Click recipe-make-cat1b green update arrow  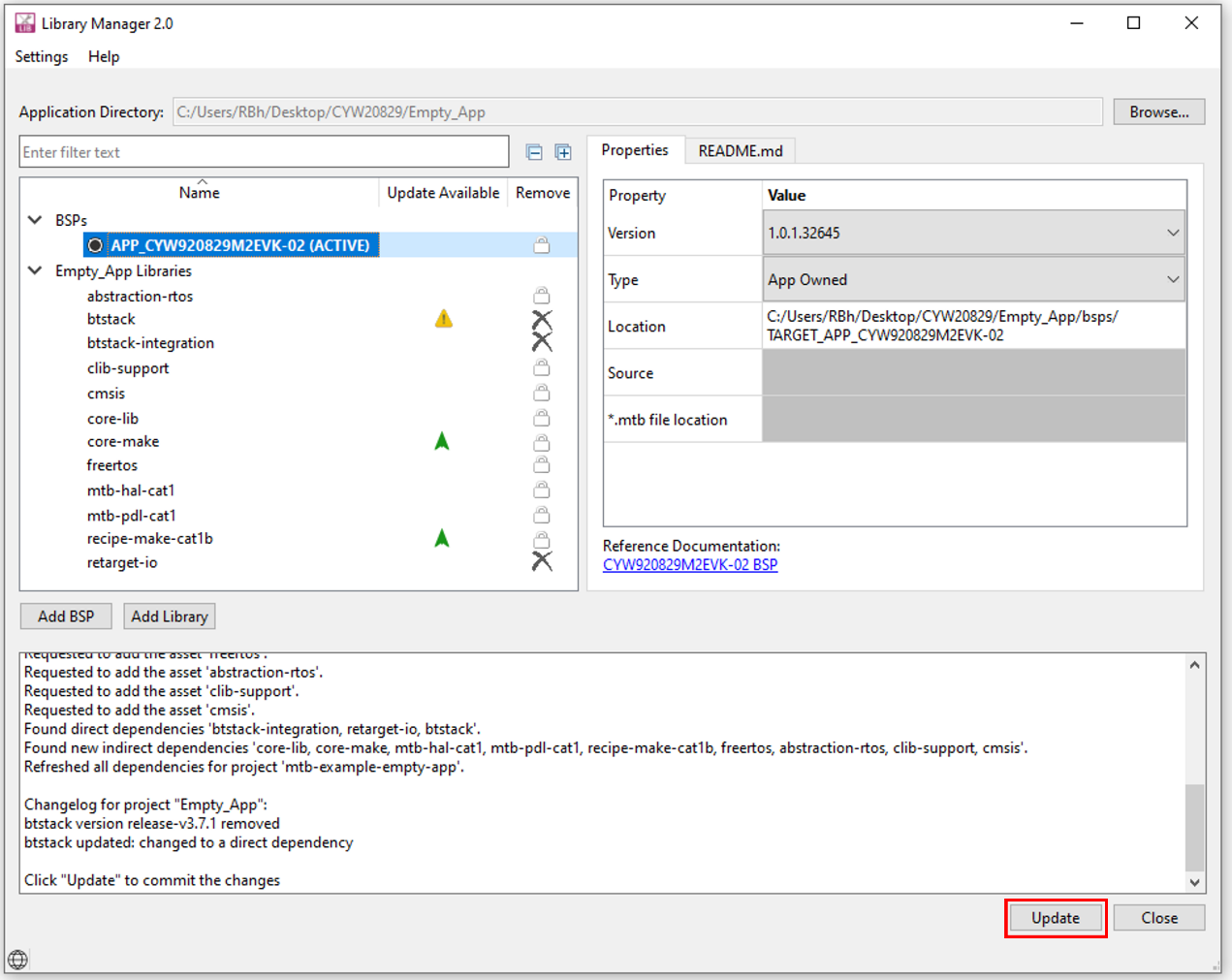coord(442,538)
